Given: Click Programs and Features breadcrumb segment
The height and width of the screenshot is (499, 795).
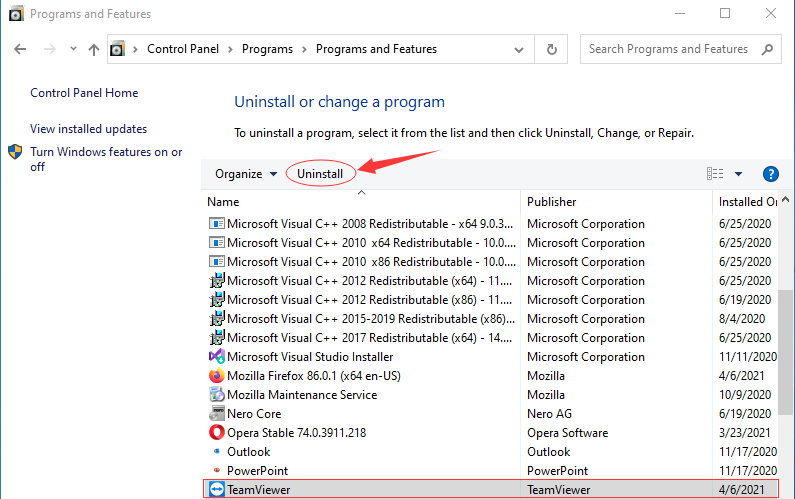Looking at the screenshot, I should pos(376,49).
